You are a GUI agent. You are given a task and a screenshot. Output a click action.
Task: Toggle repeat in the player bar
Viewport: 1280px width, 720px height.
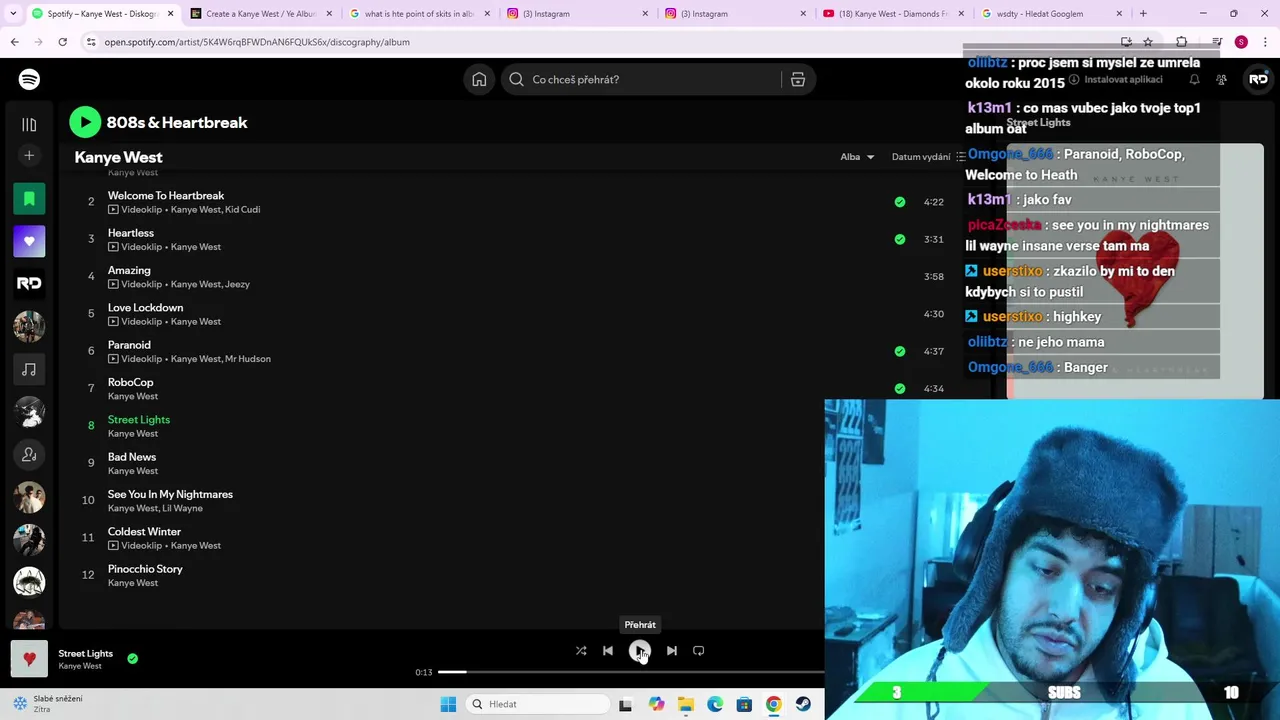point(699,650)
